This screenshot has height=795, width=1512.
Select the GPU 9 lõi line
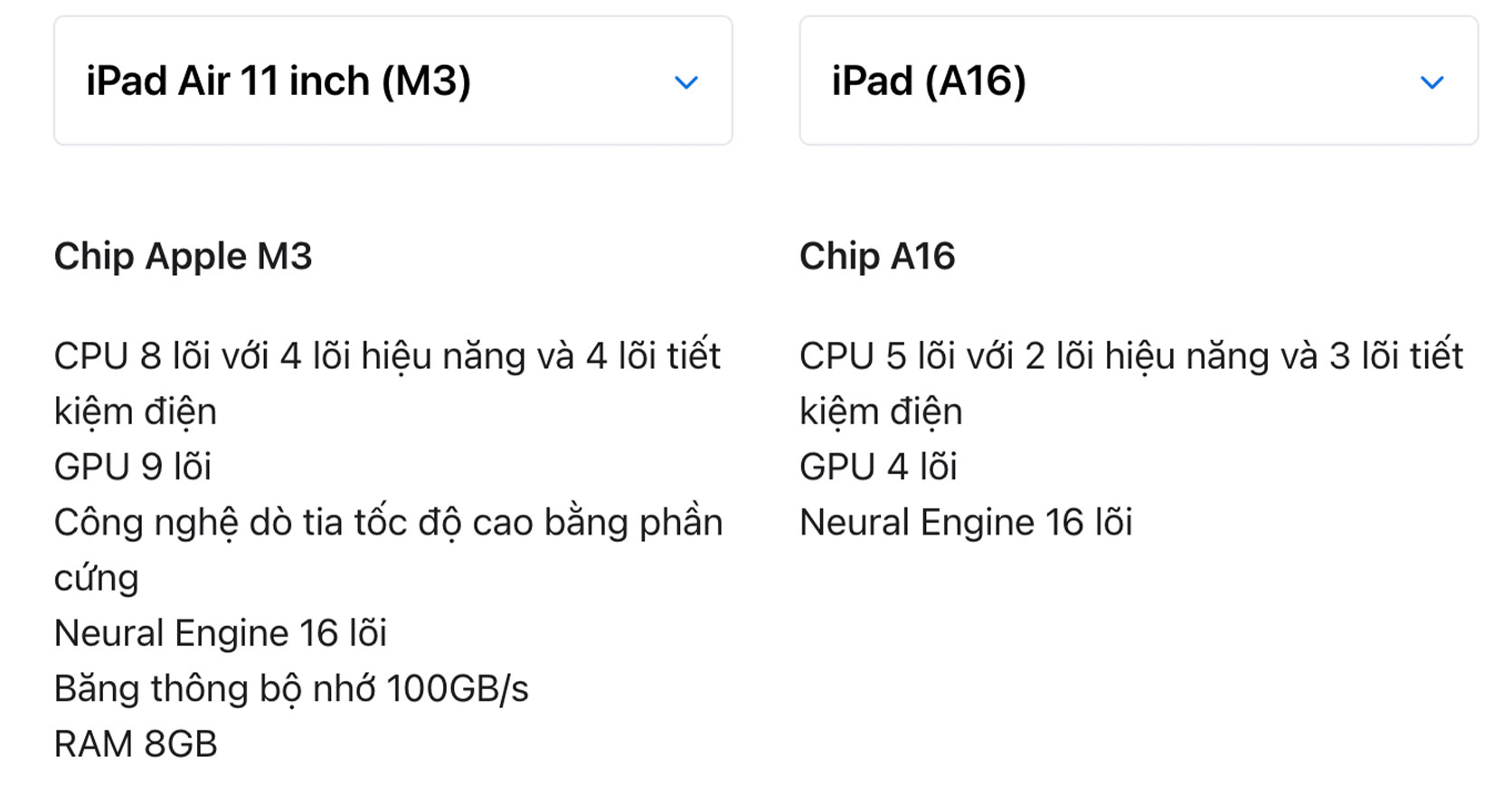click(x=133, y=468)
